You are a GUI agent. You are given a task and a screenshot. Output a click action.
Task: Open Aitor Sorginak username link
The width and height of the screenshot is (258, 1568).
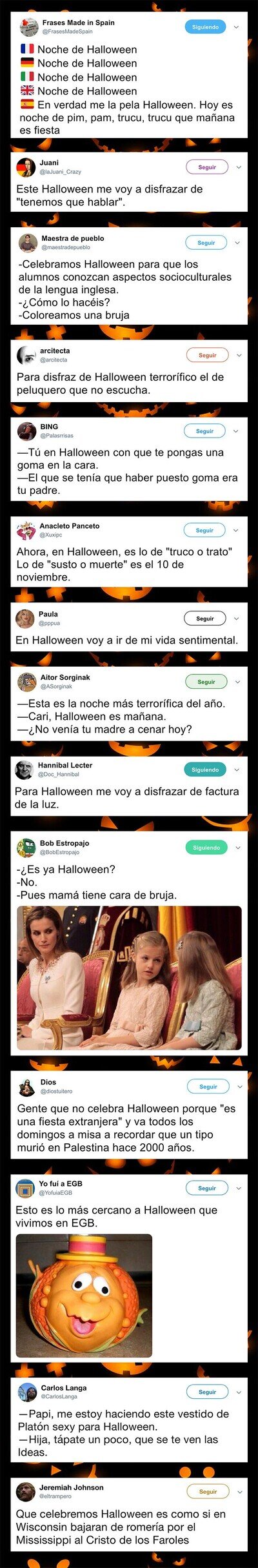click(x=65, y=677)
